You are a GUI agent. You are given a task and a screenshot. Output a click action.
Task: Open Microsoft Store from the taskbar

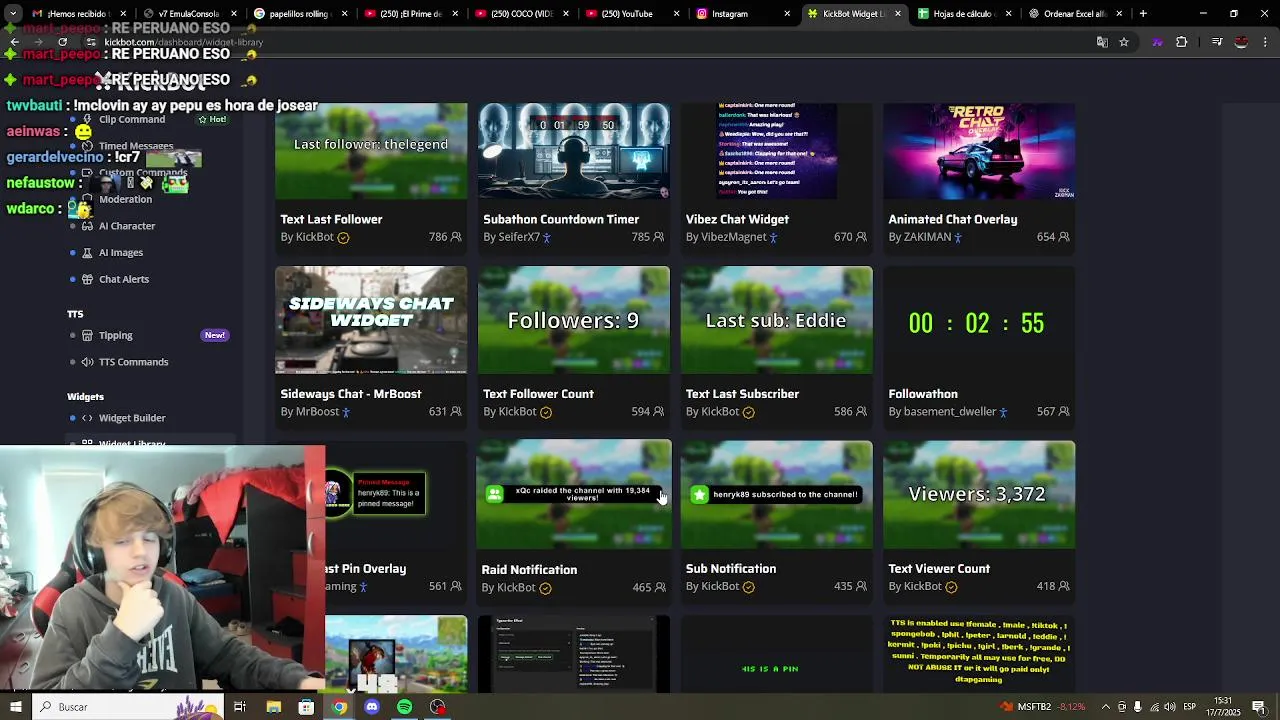306,707
